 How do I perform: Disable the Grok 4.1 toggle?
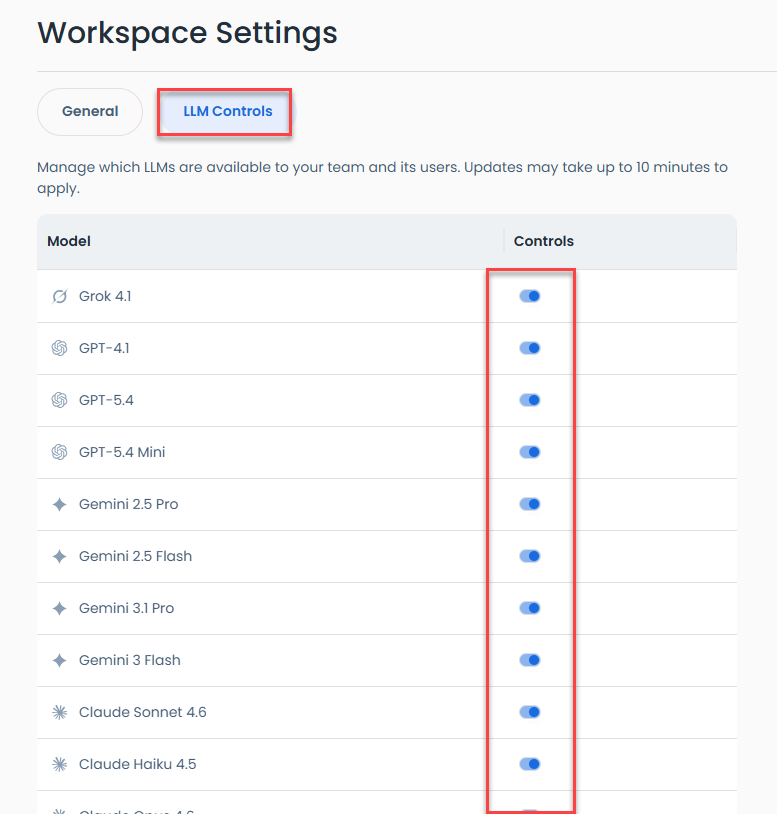coord(530,296)
